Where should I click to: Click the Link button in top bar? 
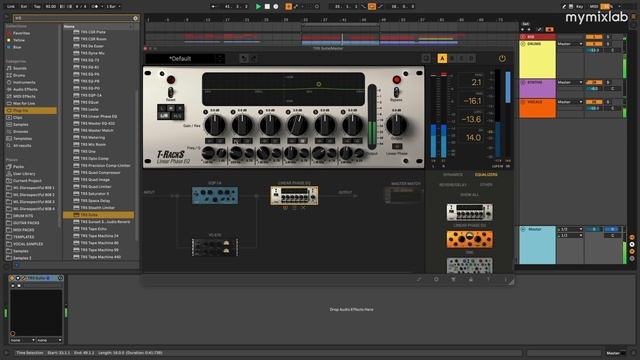[11, 7]
